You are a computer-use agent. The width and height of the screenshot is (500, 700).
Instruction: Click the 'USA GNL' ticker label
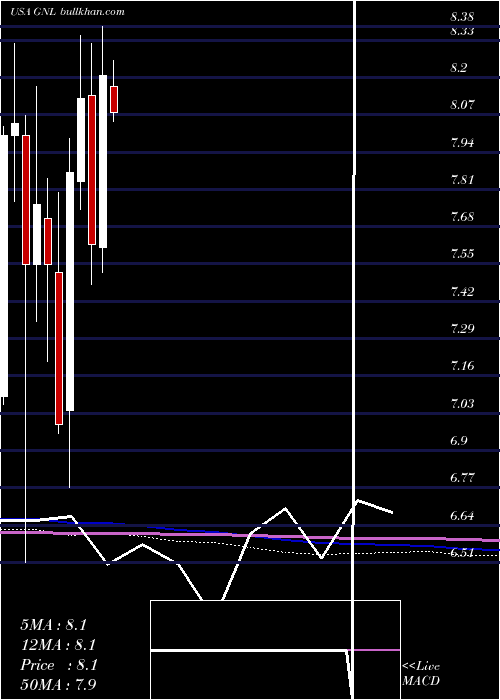[x=33, y=12]
